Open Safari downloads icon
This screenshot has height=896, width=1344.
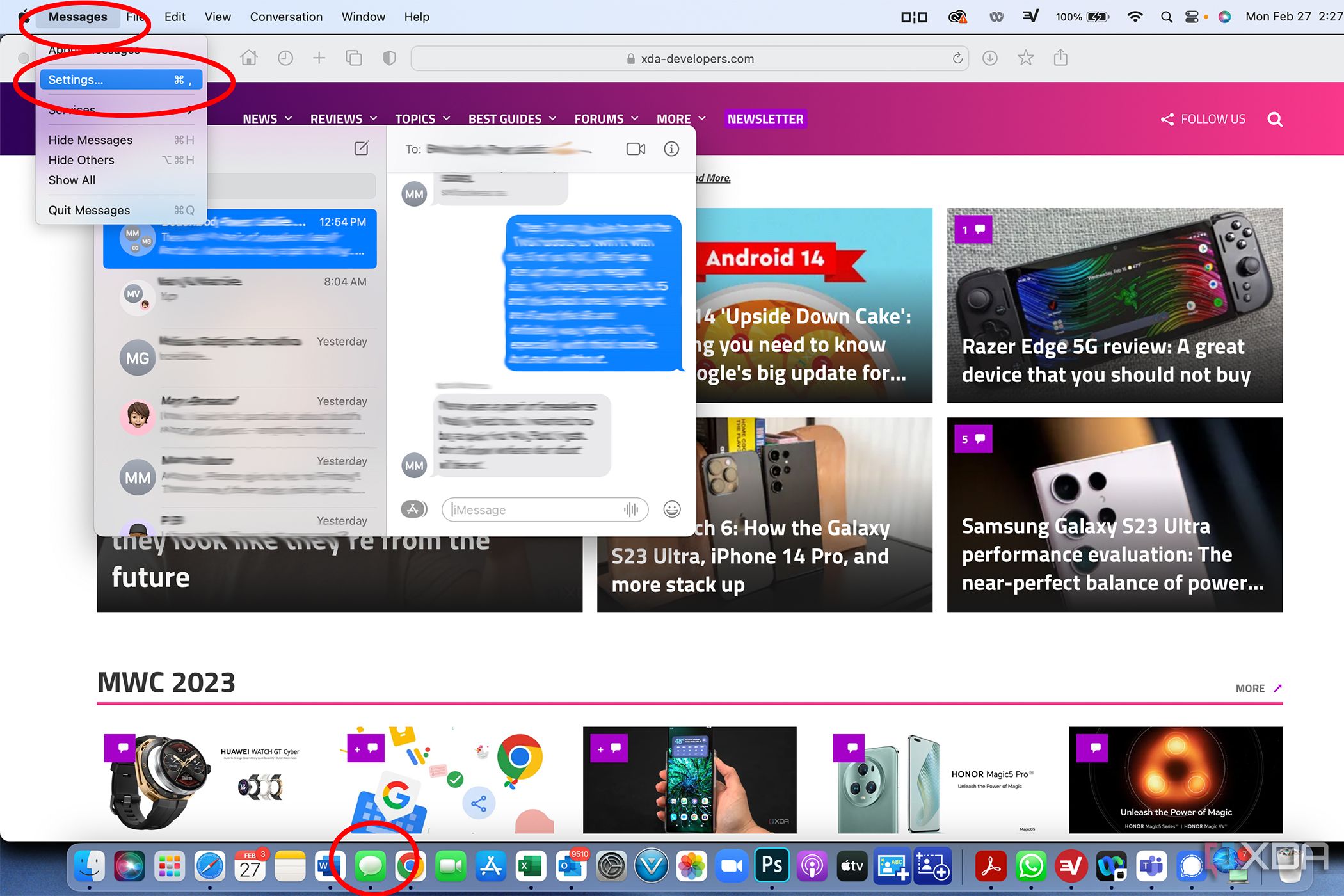pyautogui.click(x=990, y=58)
